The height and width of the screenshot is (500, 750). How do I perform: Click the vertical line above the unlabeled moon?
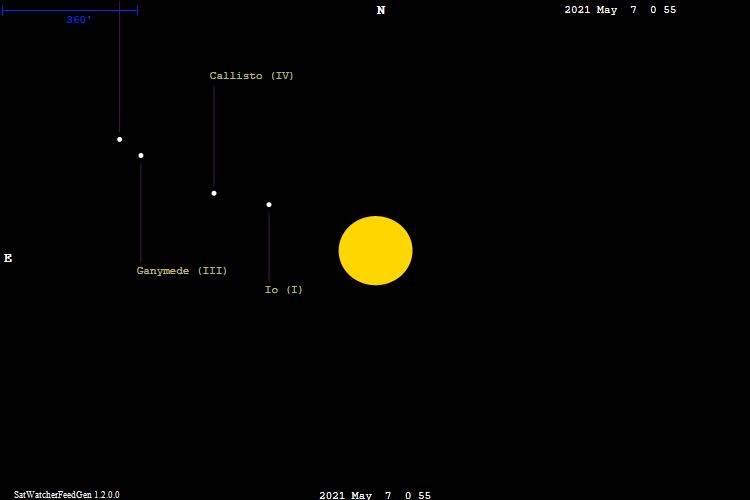[120, 70]
